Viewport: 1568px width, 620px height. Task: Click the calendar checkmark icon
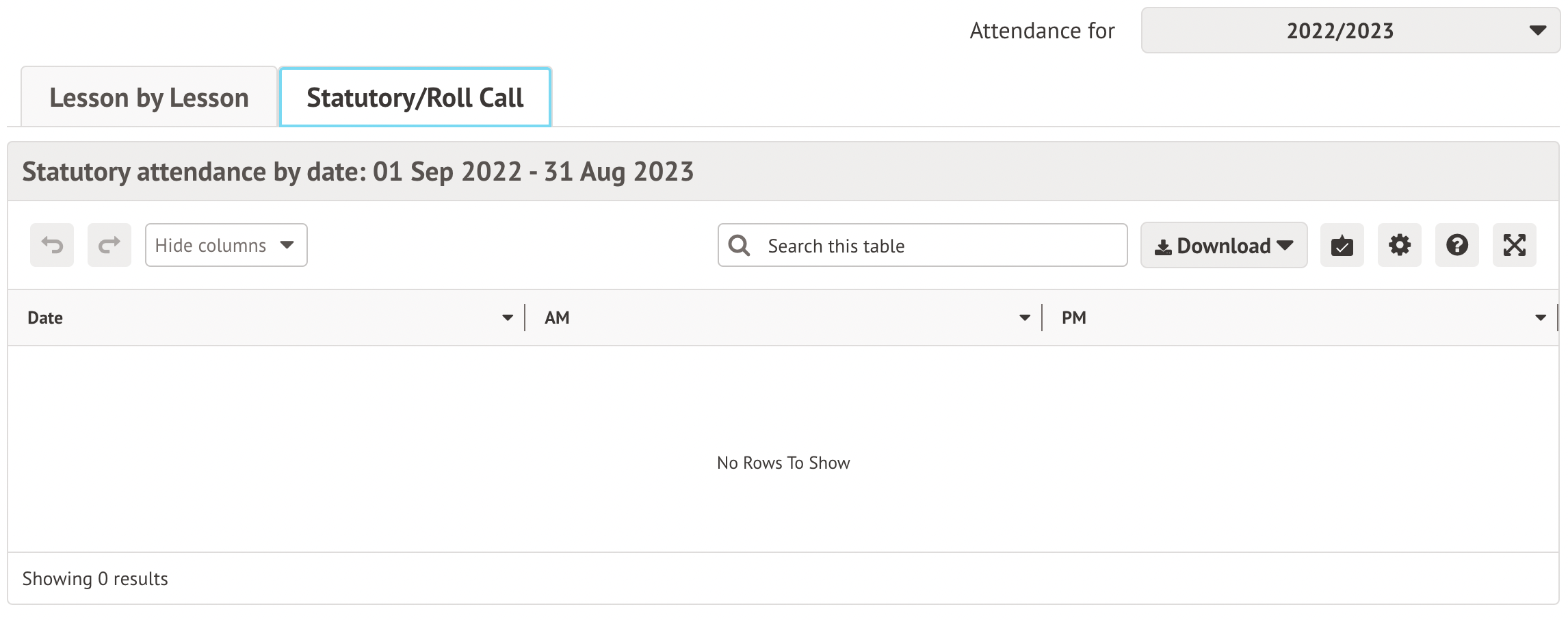[1342, 245]
